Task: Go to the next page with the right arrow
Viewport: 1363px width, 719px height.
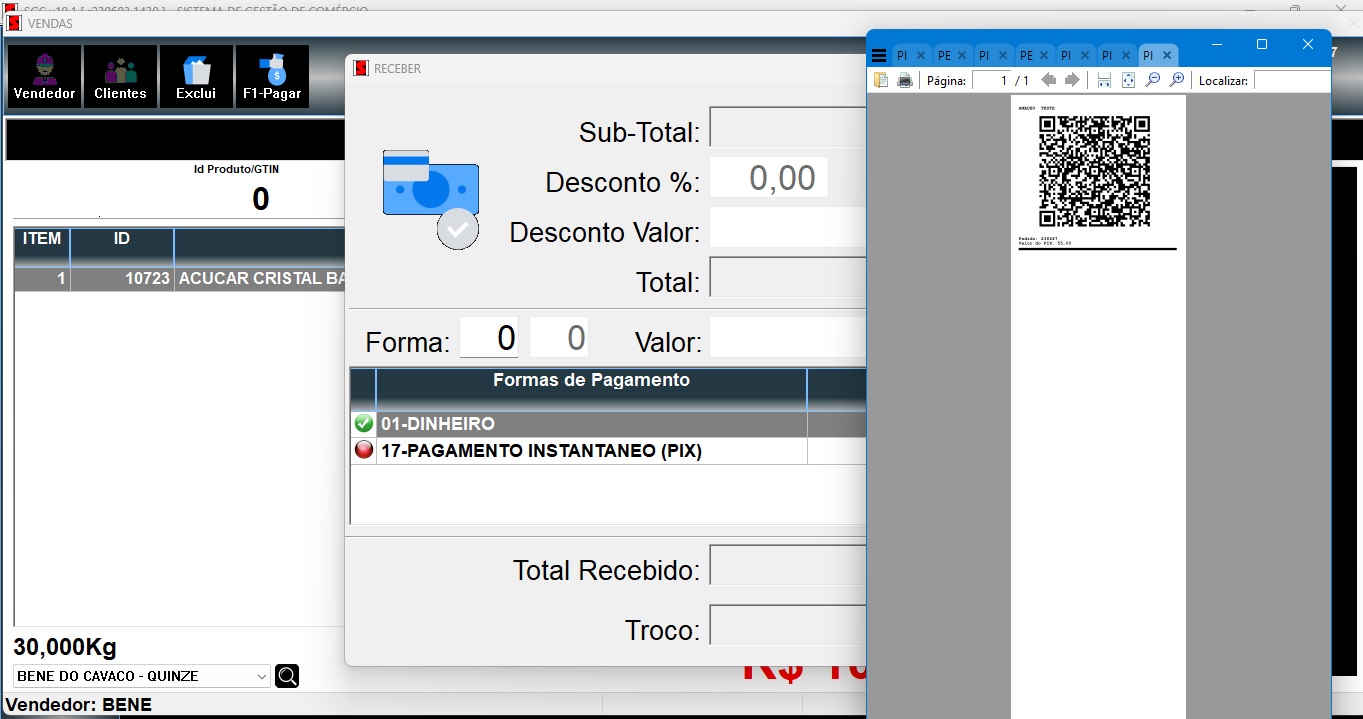Action: (x=1072, y=80)
